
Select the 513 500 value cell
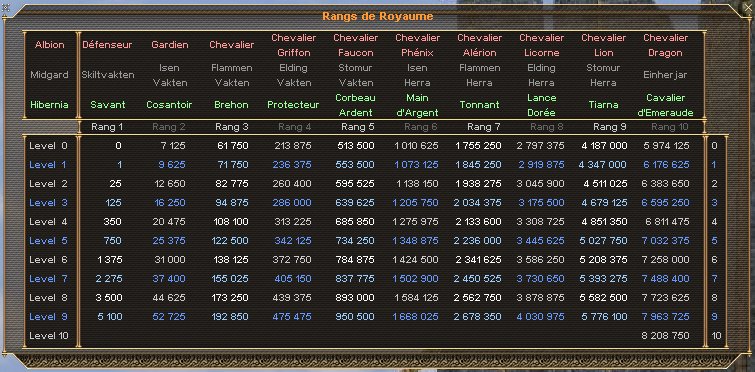pyautogui.click(x=355, y=145)
